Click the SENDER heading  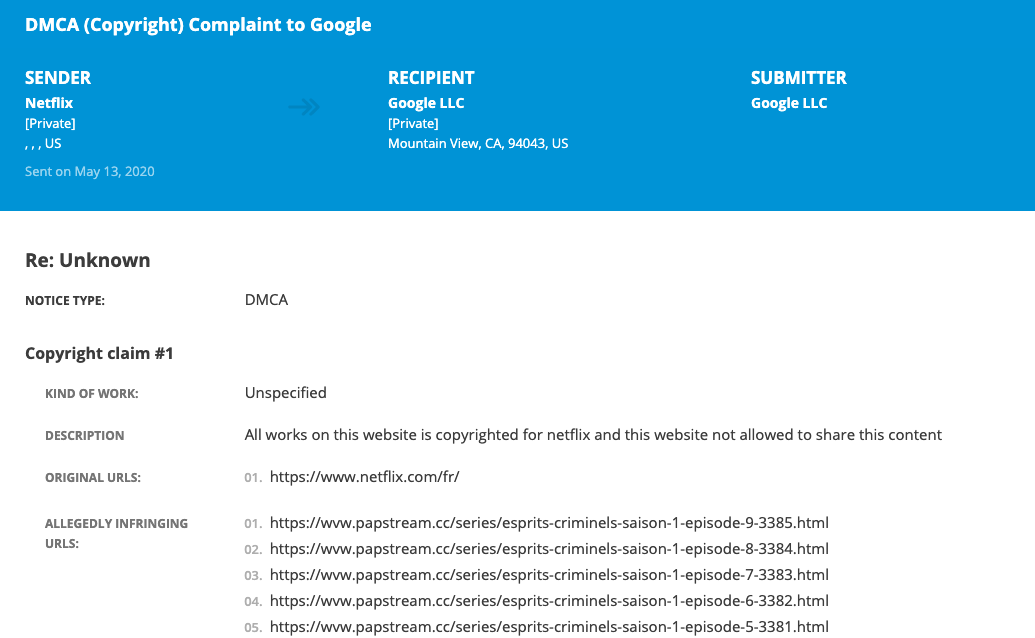tap(58, 78)
